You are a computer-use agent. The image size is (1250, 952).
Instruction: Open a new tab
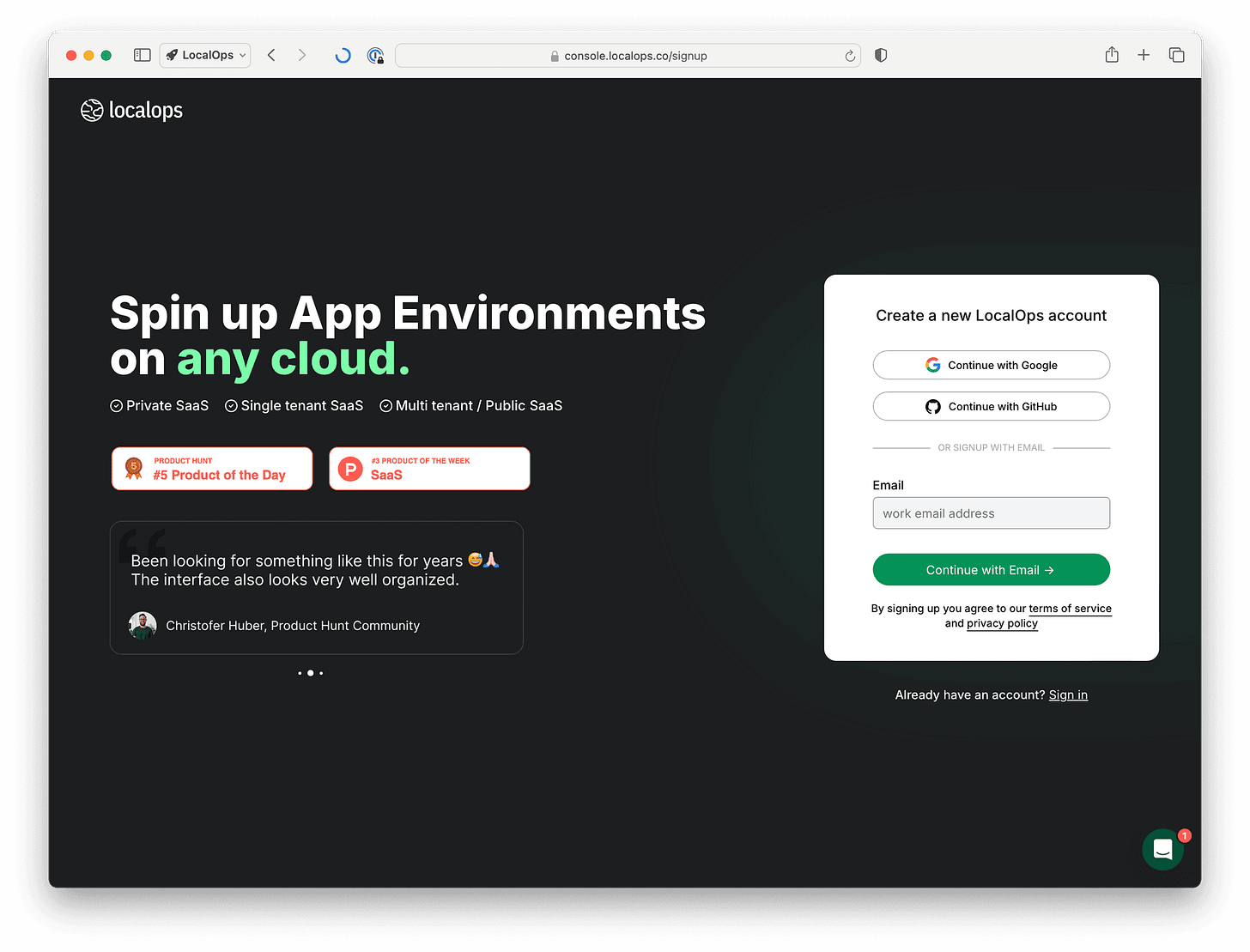1144,55
